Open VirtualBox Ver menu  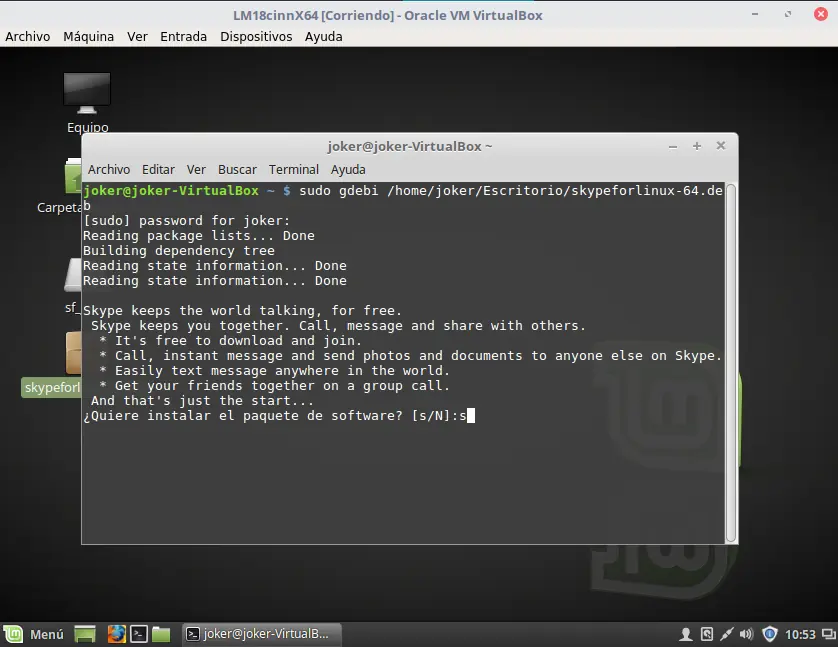[137, 36]
